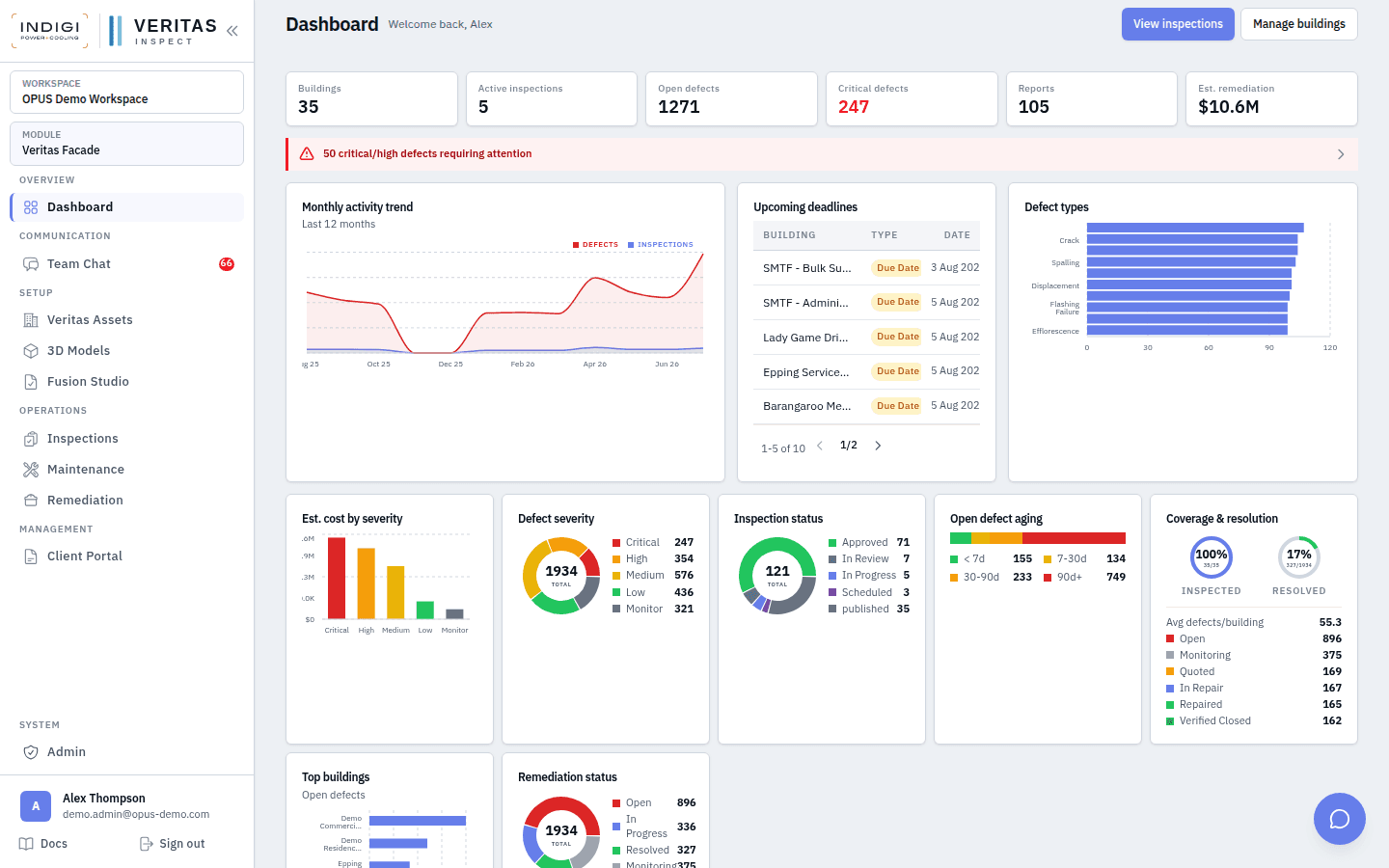Open Team Chat speech bubble icon
This screenshot has width=1389, height=868.
point(31,264)
